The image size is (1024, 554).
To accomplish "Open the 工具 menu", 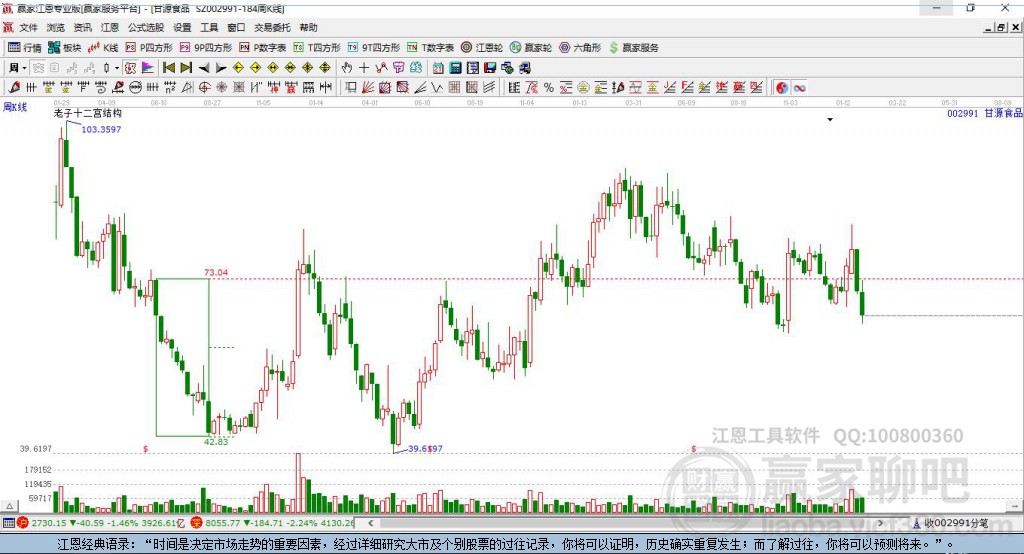I will [x=209, y=27].
